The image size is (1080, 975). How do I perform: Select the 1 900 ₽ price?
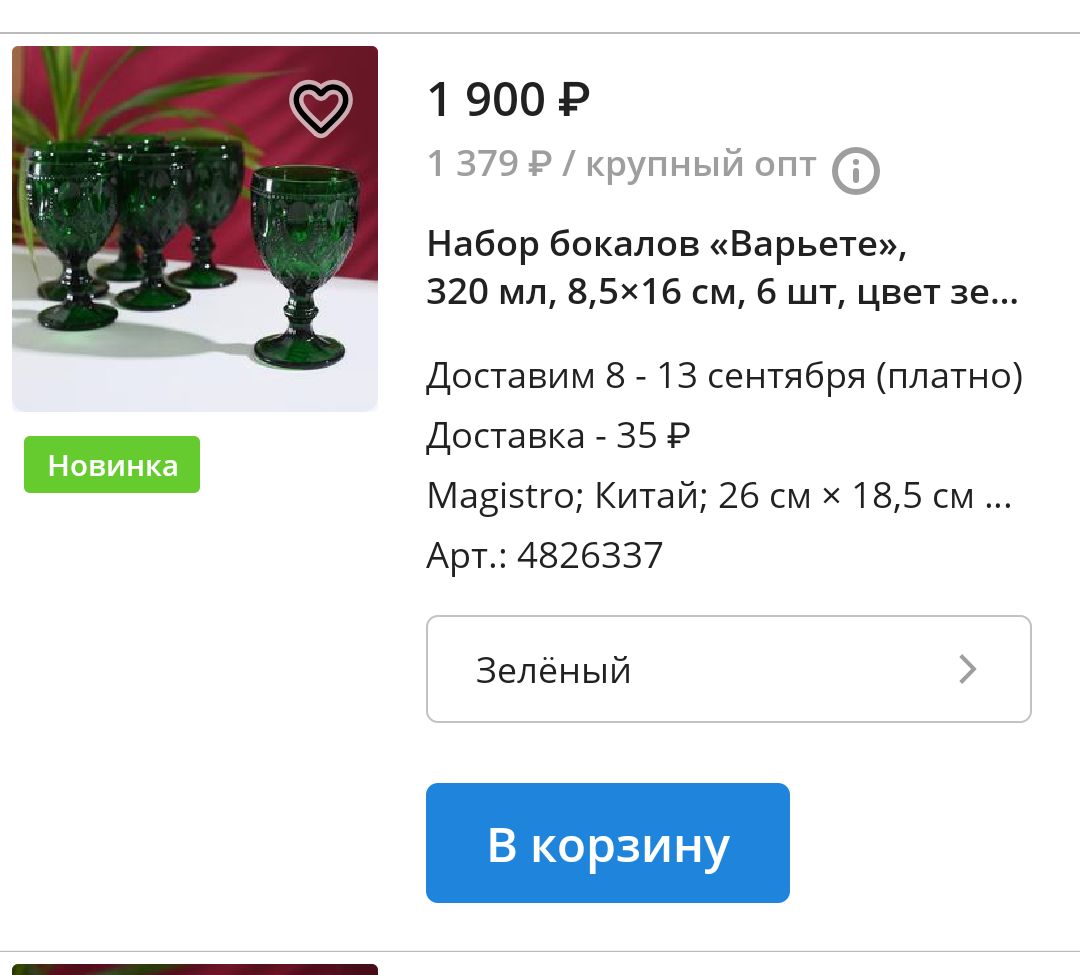(x=508, y=100)
